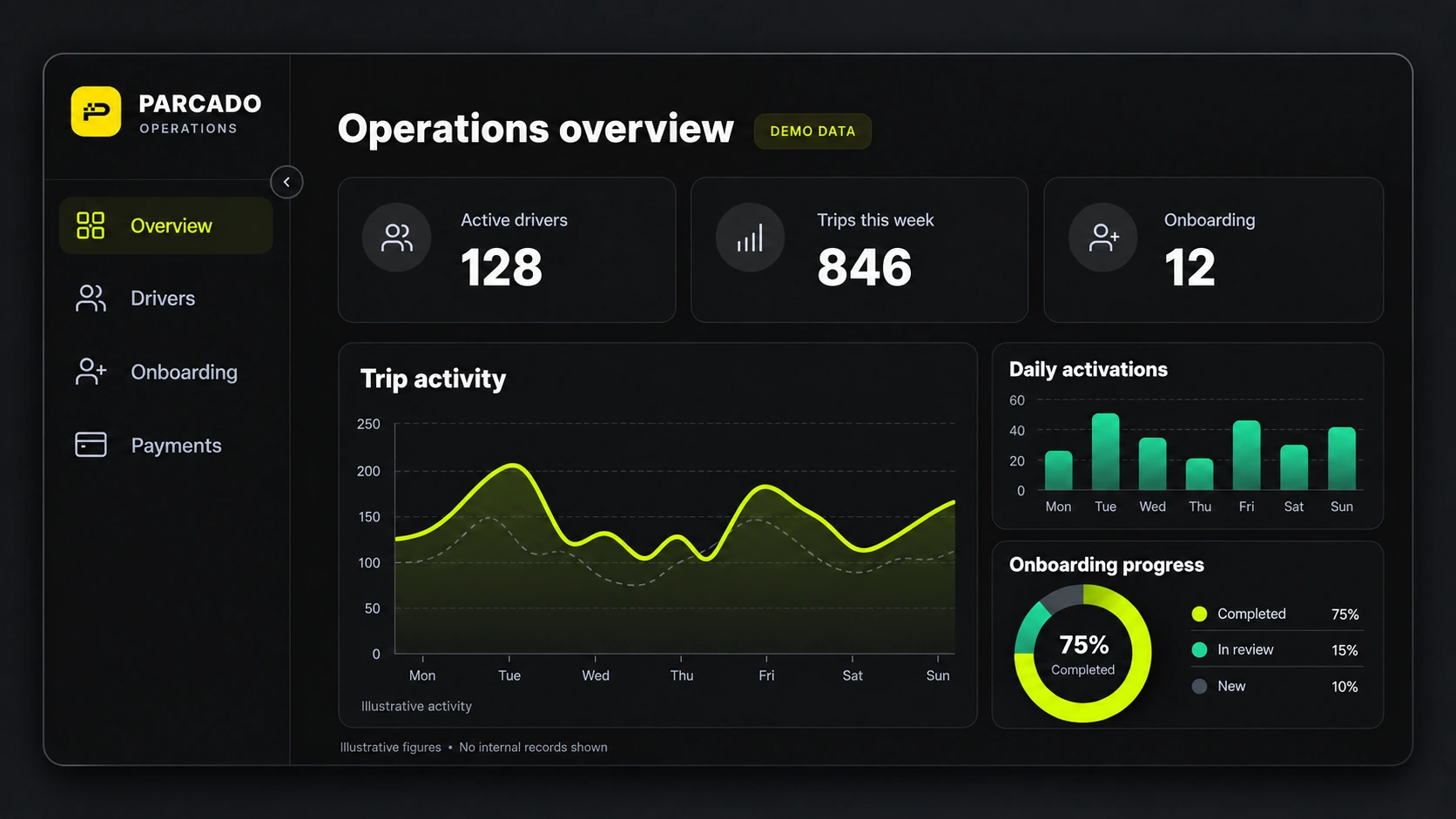Click the Mon bar in Daily activations
This screenshot has width=1456, height=819.
pos(1058,470)
